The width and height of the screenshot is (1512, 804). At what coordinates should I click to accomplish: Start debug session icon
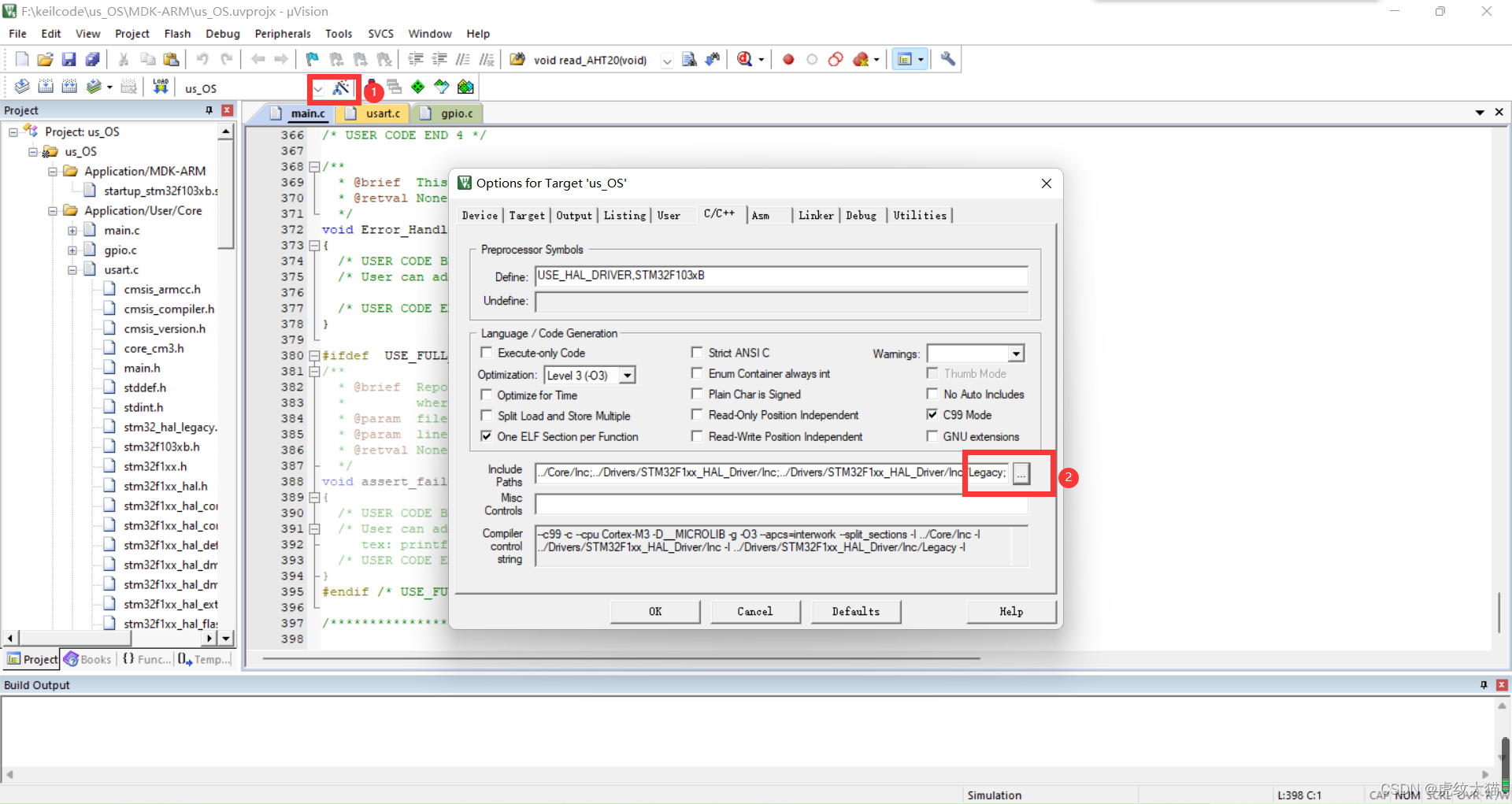click(745, 59)
